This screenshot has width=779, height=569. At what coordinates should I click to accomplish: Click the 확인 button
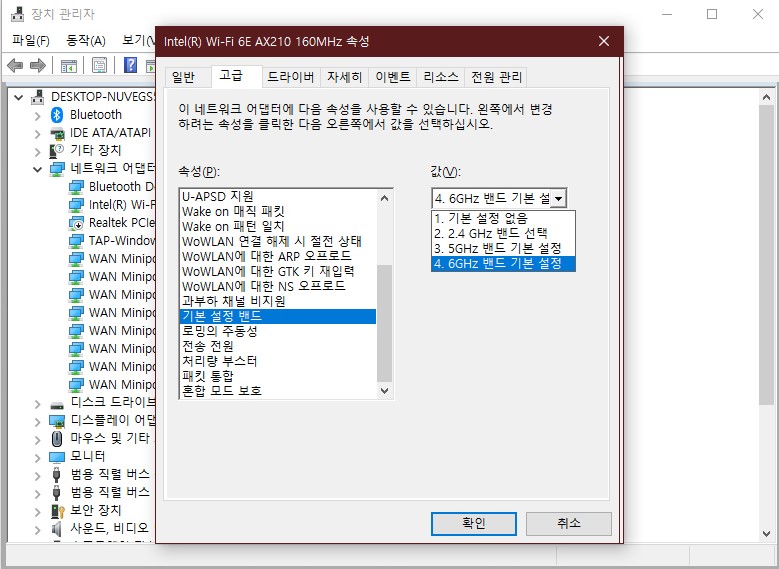click(473, 523)
